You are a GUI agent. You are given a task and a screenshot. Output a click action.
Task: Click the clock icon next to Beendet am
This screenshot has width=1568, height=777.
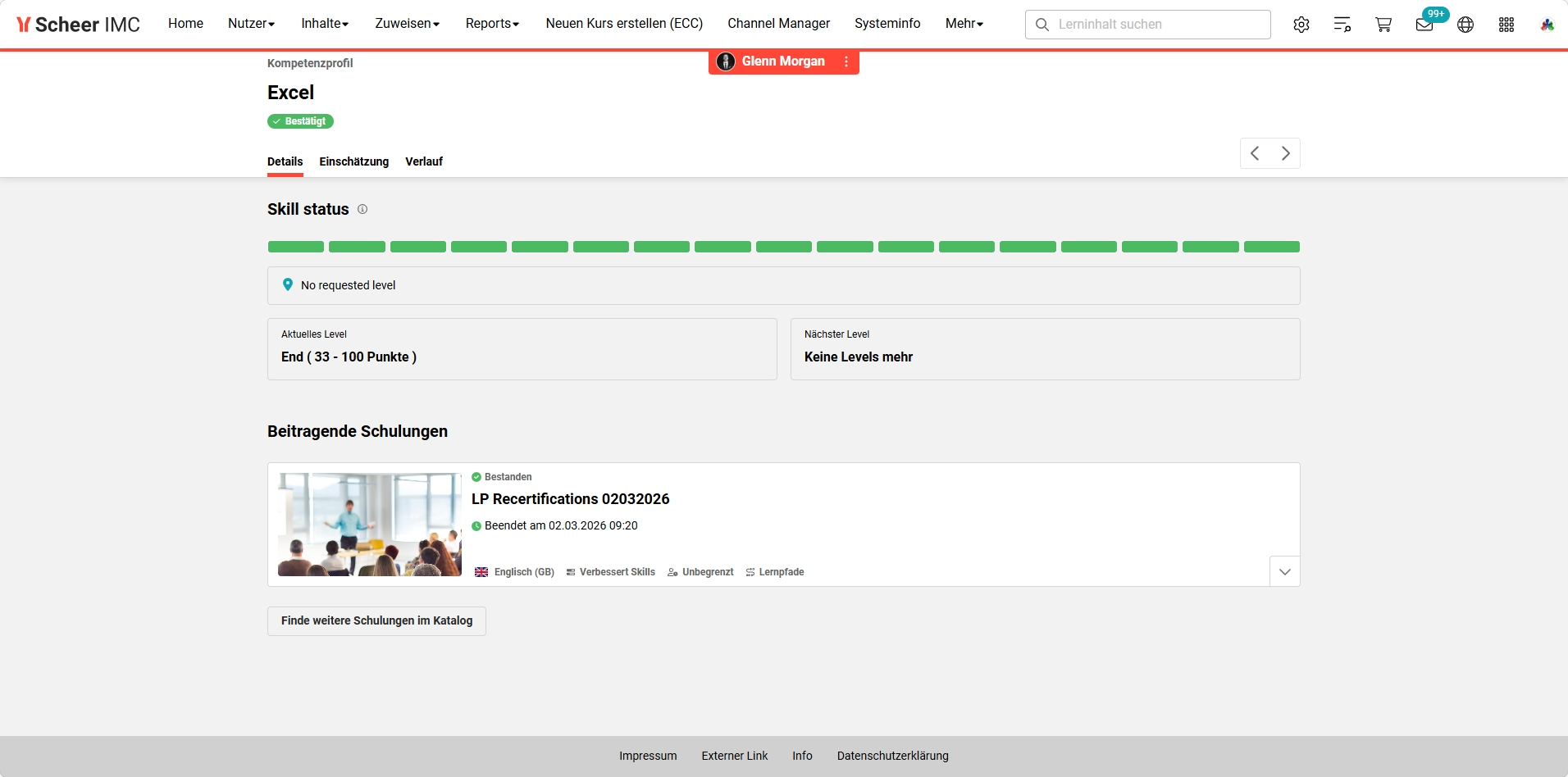(476, 526)
